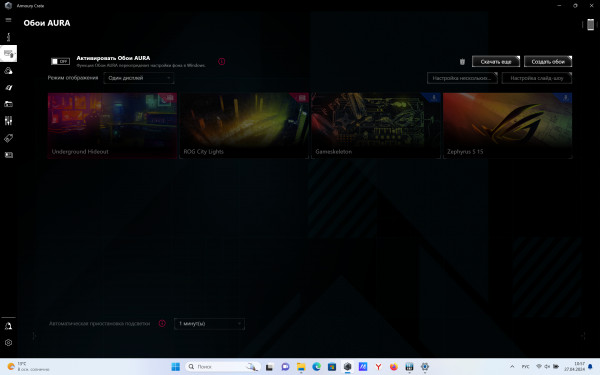Select the Underground Hideout wallpaper
Viewport: 600px width, 375px height.
(112, 125)
